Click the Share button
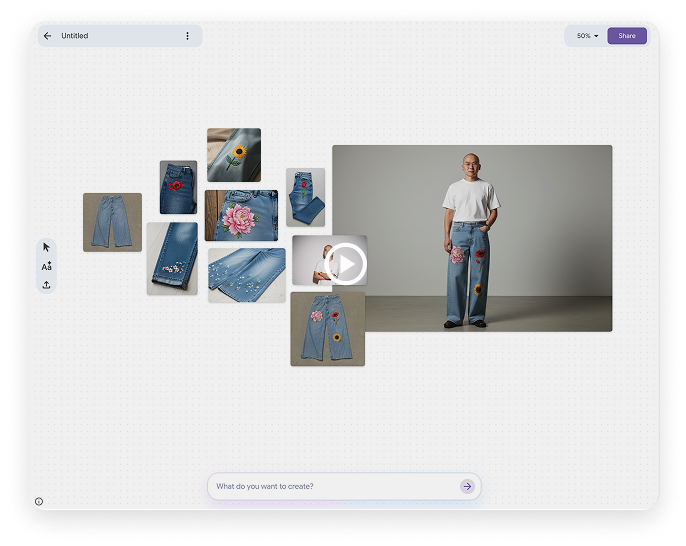The width and height of the screenshot is (686, 546). [x=626, y=36]
